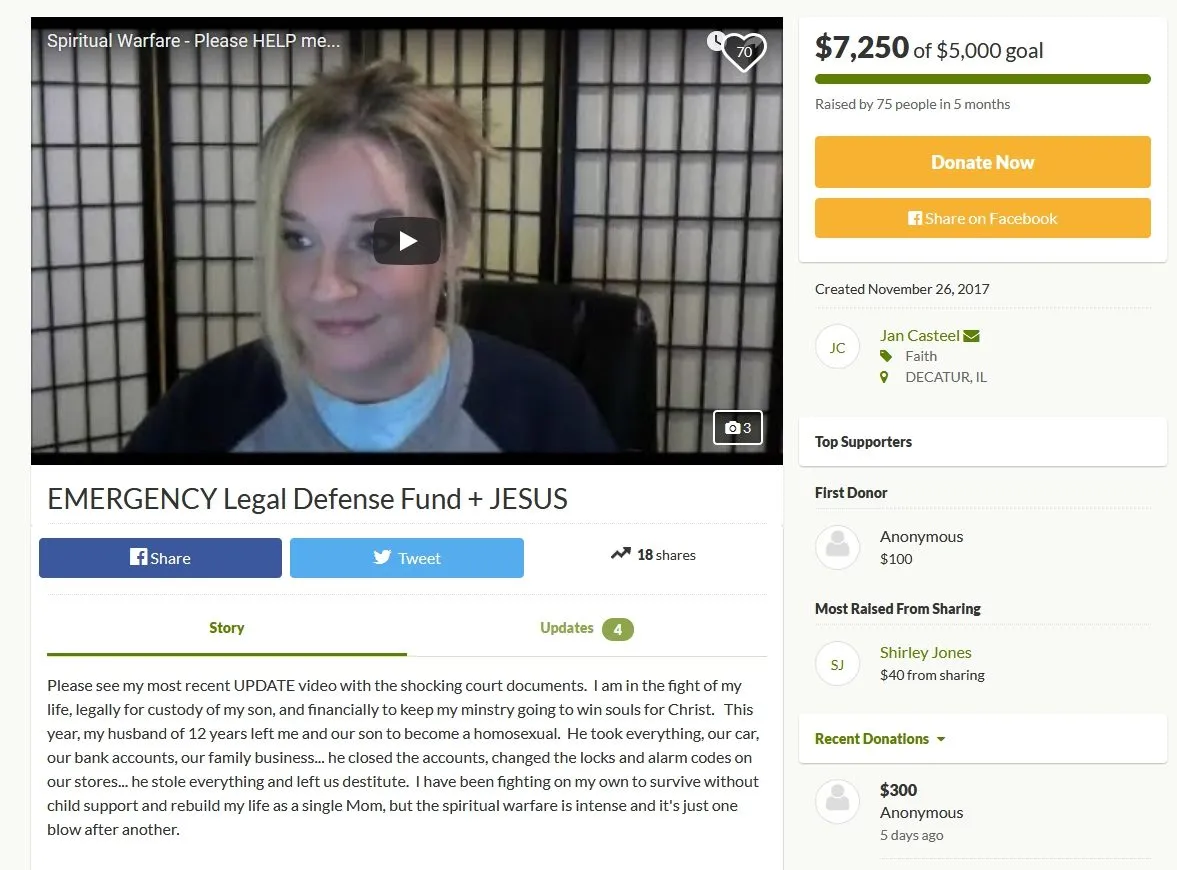
Task: Open the Jan Casteel profile link
Action: [920, 336]
